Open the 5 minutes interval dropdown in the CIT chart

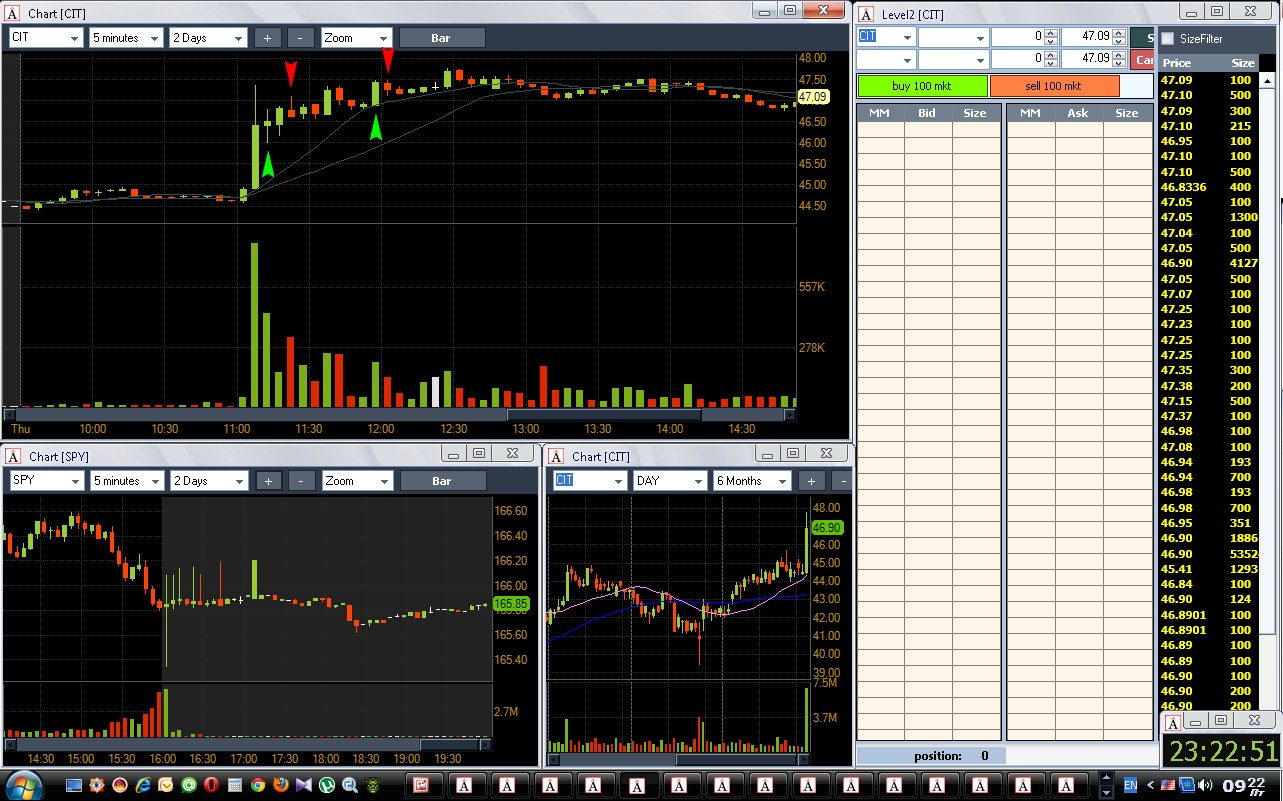click(x=126, y=38)
